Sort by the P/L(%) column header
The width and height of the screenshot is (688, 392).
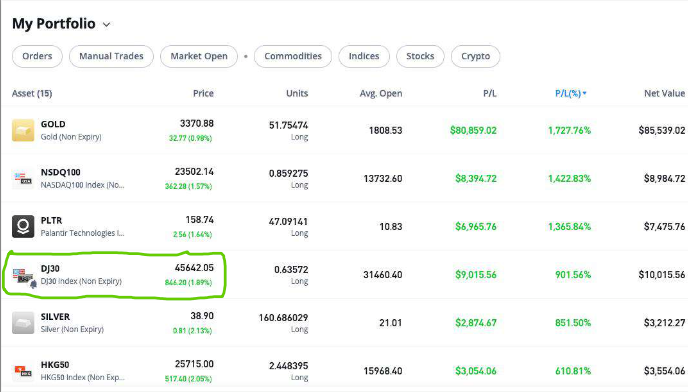click(570, 93)
